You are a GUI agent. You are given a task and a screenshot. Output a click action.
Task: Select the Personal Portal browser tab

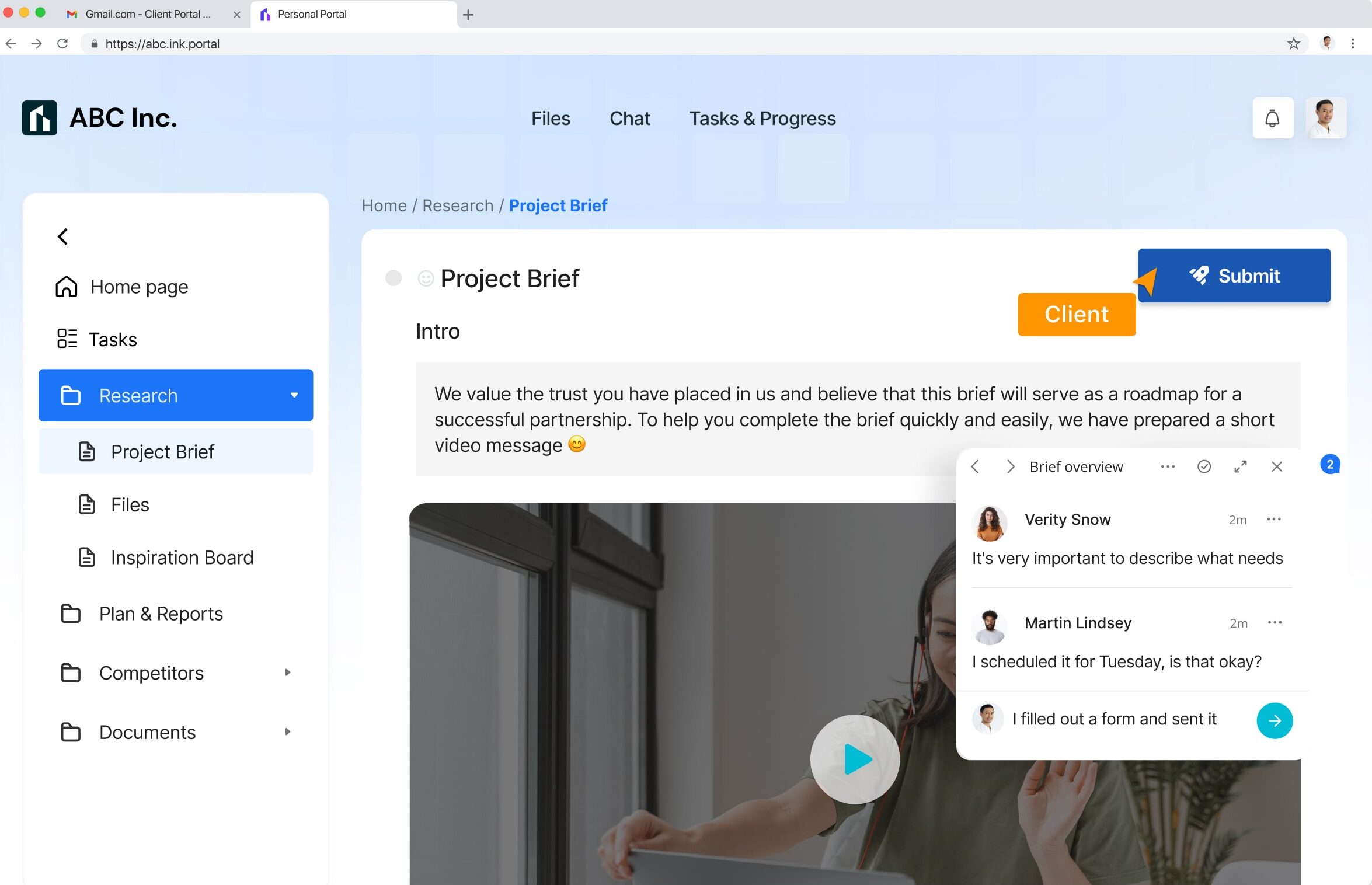(x=353, y=15)
